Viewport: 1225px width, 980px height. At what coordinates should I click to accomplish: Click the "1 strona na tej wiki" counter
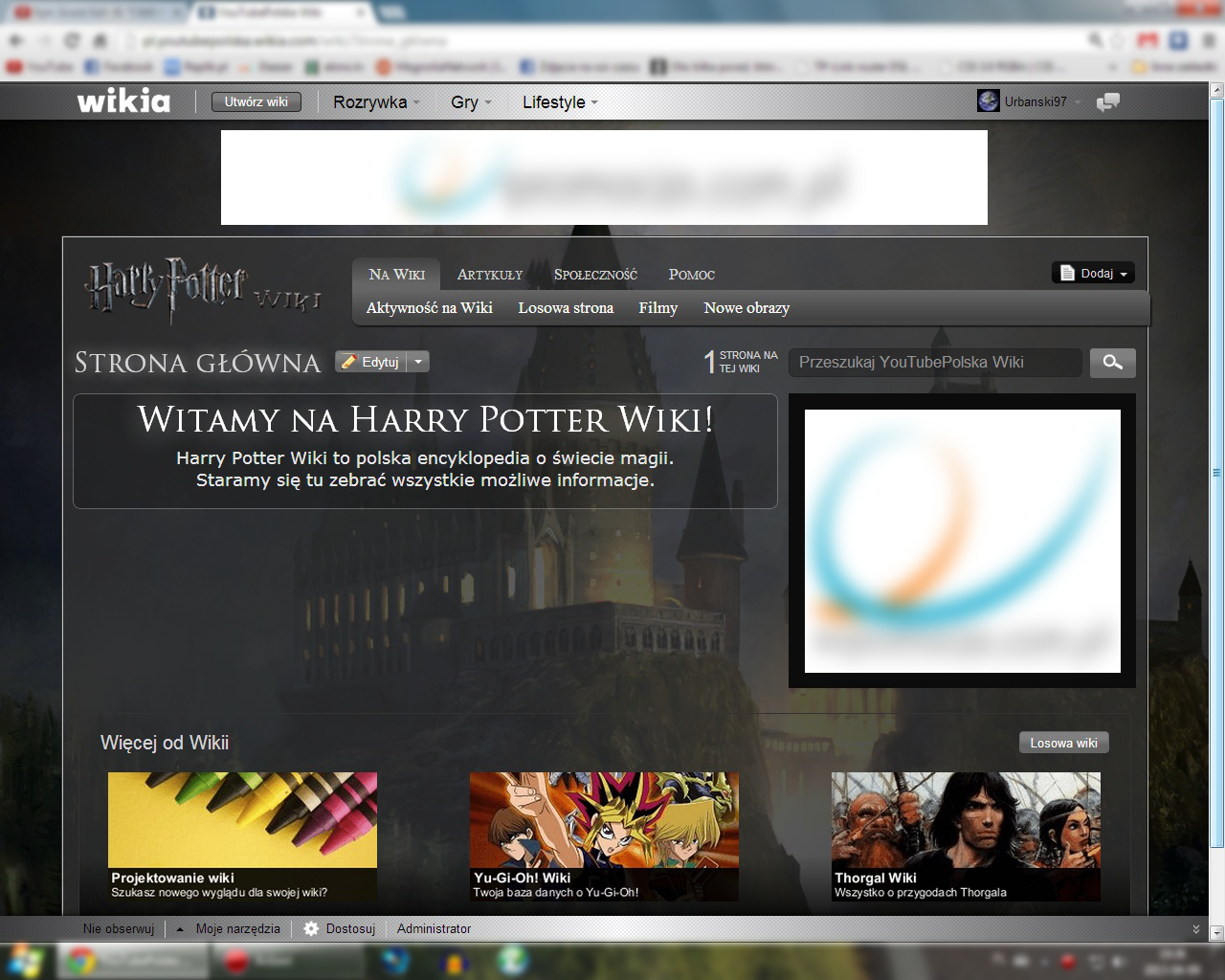click(742, 362)
